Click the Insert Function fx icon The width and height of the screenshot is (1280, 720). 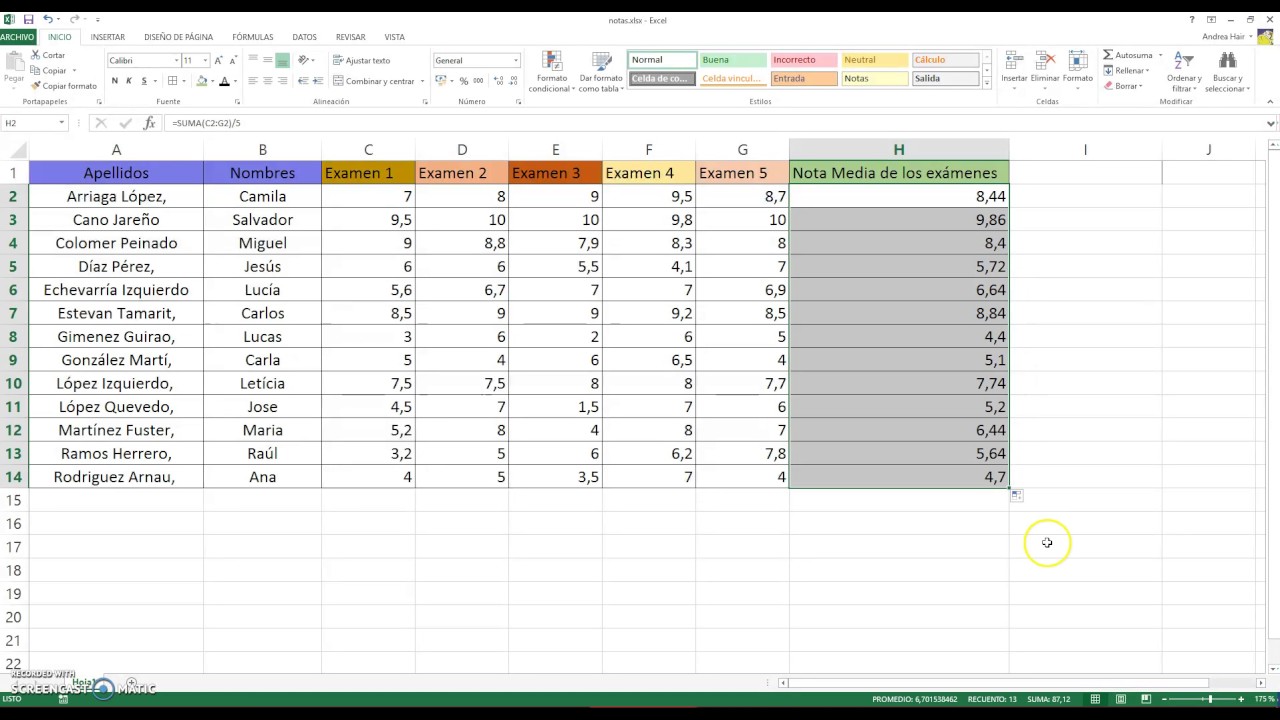coord(149,123)
